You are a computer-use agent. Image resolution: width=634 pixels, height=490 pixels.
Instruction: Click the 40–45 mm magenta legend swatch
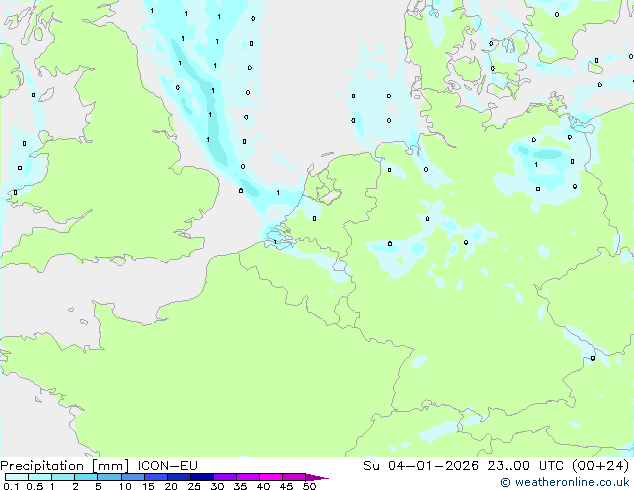(x=271, y=477)
